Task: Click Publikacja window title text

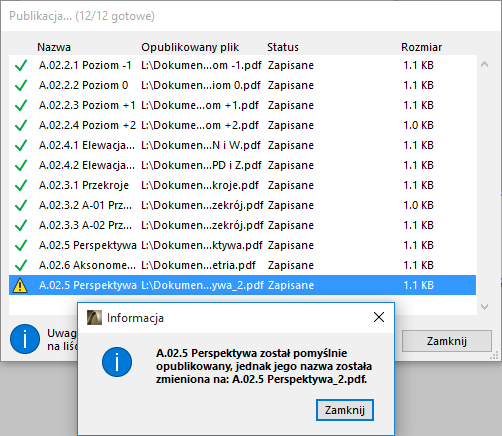Action: pos(82,16)
